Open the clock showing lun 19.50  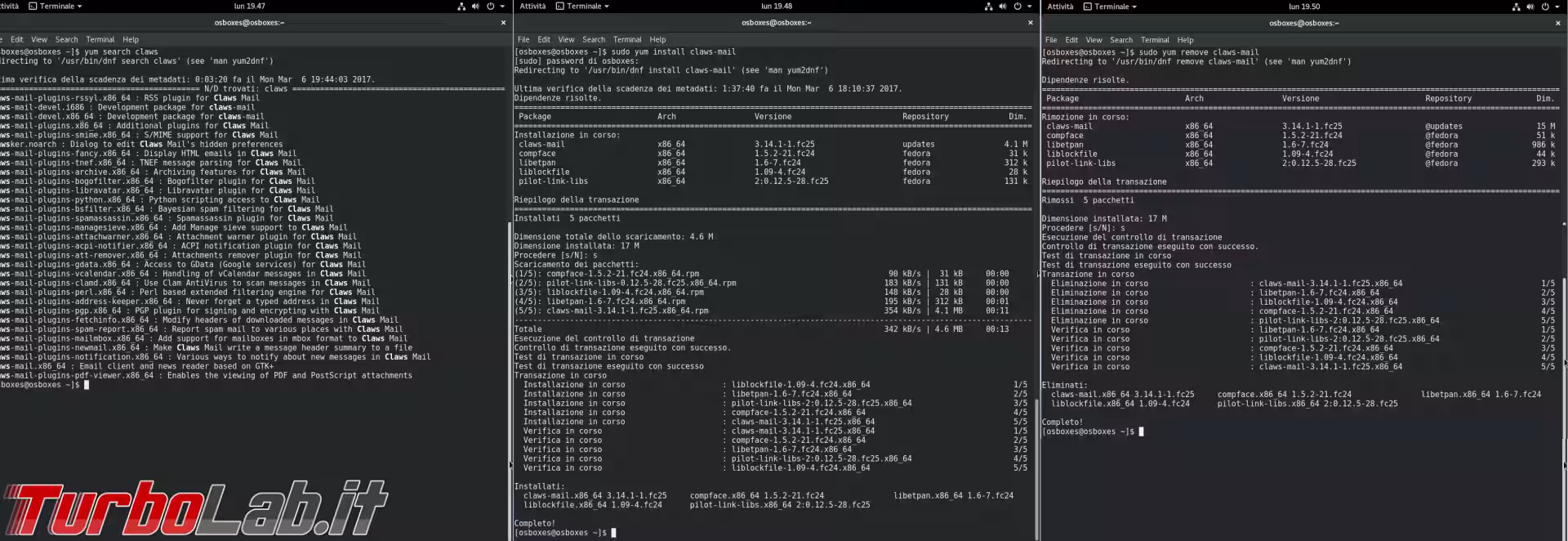[x=1303, y=7]
